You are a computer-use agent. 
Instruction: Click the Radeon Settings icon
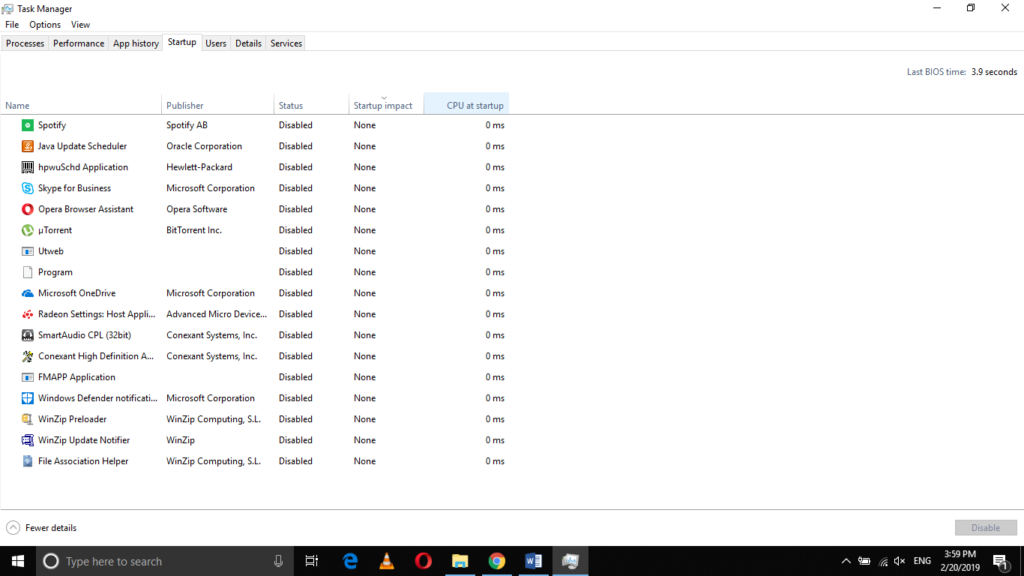coord(27,314)
